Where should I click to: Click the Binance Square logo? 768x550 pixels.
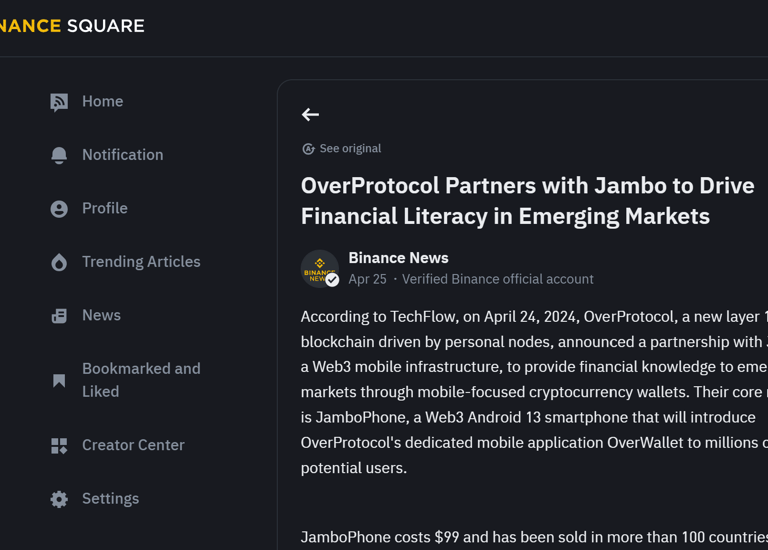coord(72,26)
